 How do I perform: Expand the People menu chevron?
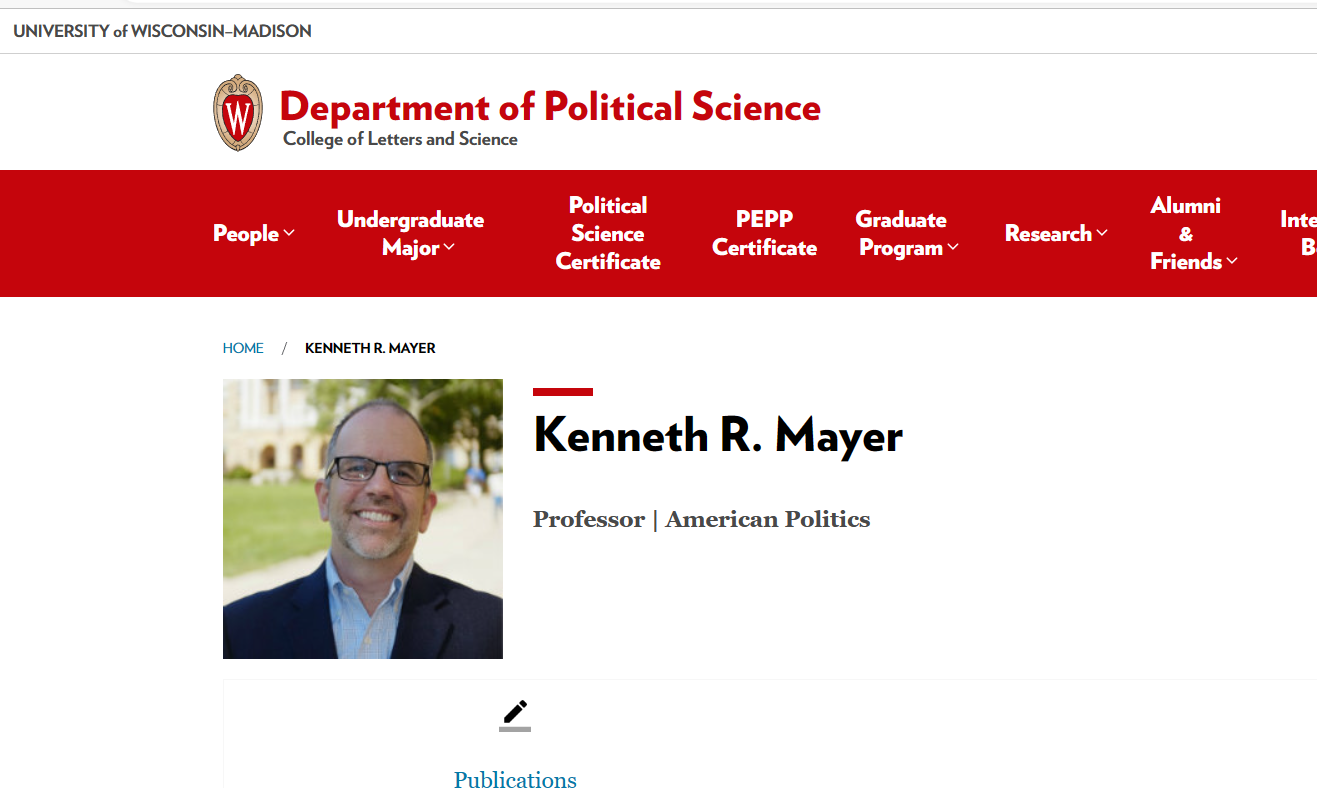(x=289, y=233)
